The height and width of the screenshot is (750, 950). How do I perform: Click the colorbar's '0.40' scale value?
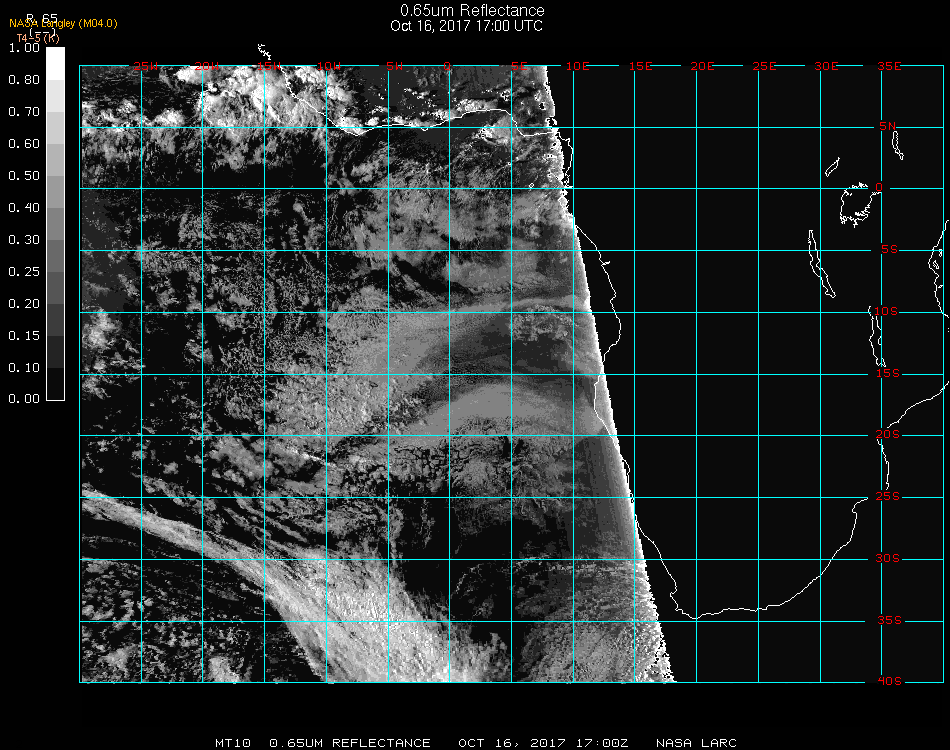[24, 208]
